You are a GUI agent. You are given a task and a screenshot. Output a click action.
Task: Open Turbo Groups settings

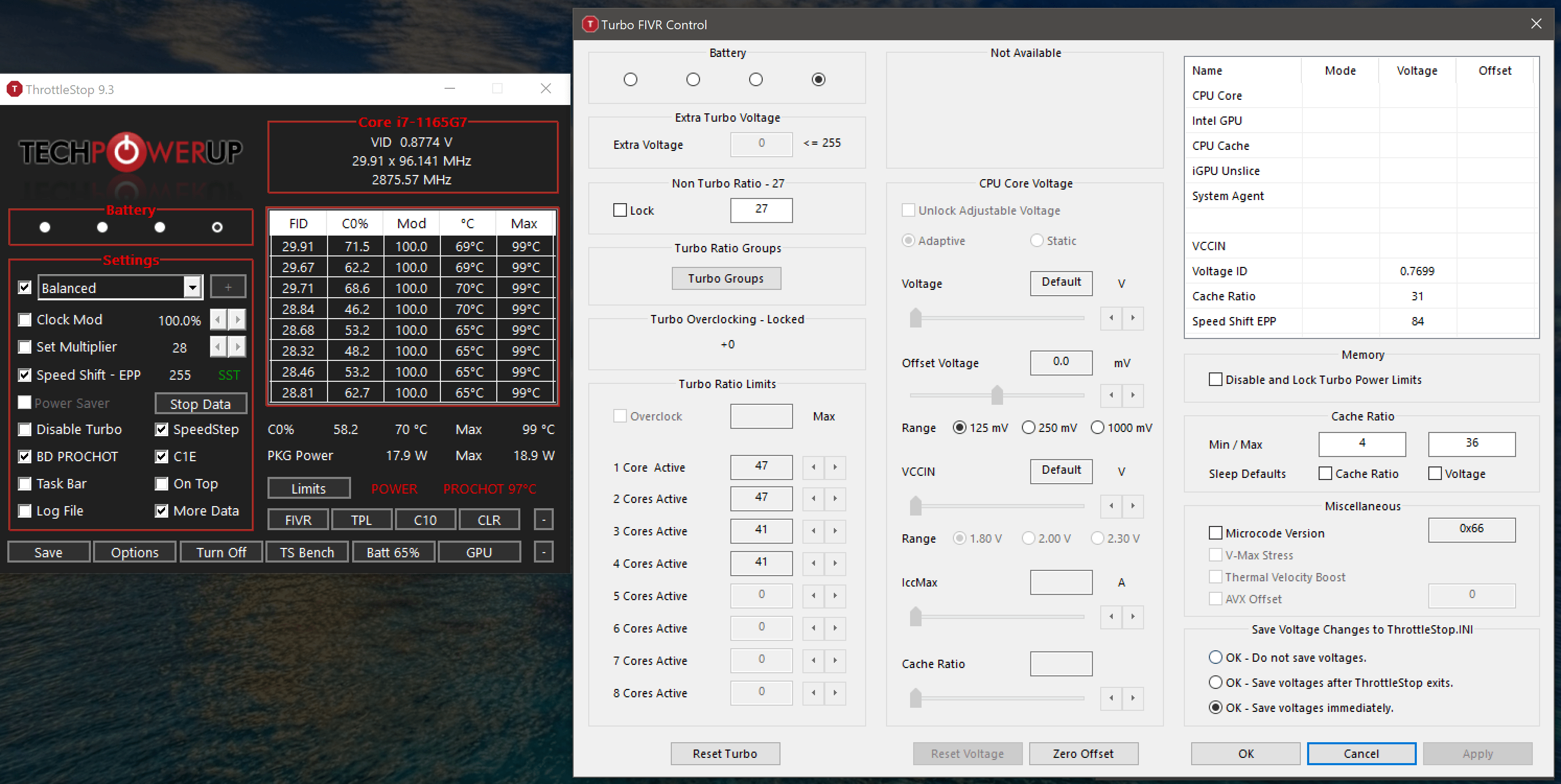coord(726,278)
